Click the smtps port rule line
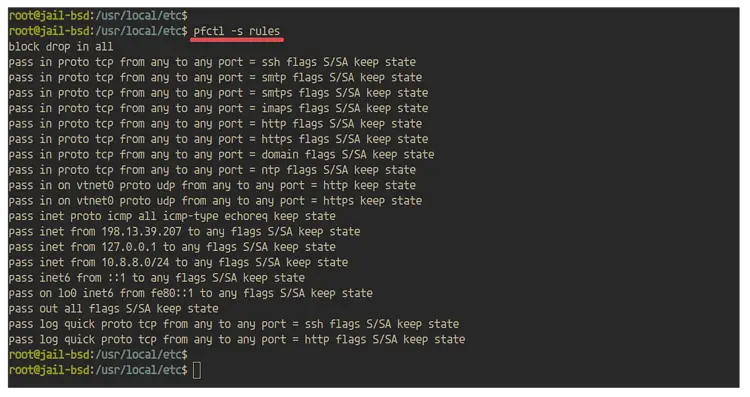Viewport: 750px width, 397px height. pos(218,93)
